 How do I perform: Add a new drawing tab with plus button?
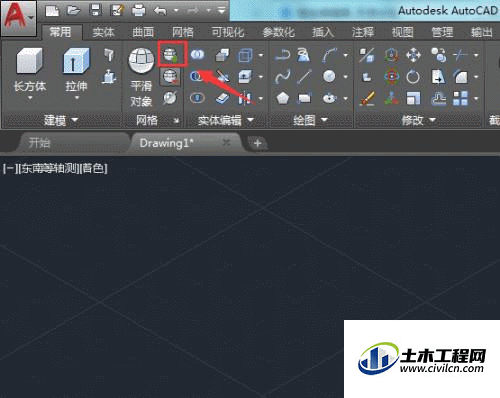pos(257,143)
